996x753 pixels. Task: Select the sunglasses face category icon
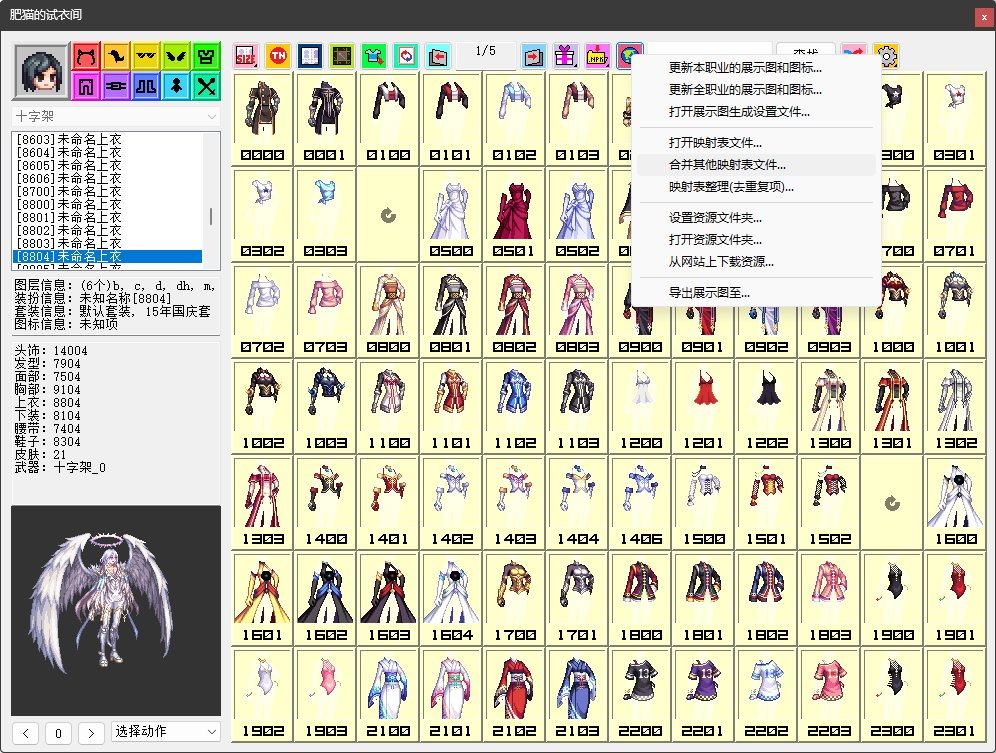coord(147,55)
